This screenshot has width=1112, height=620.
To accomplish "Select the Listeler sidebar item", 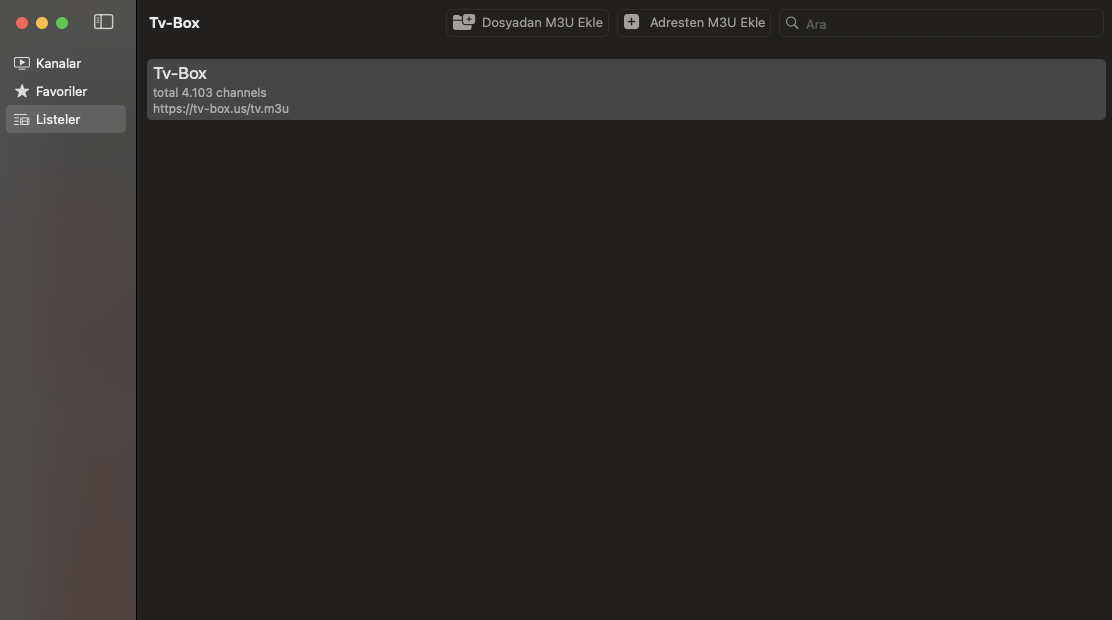I will (58, 119).
